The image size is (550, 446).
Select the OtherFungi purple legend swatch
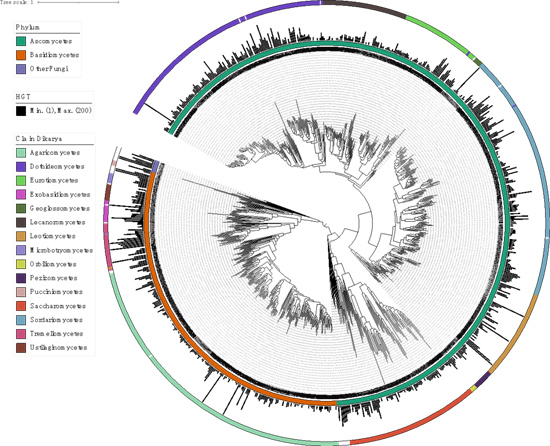[x=21, y=69]
